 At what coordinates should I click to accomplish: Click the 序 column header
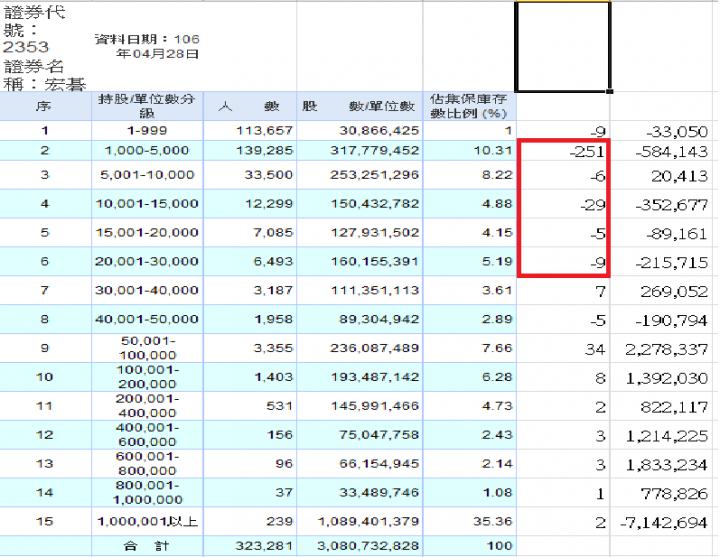click(46, 106)
